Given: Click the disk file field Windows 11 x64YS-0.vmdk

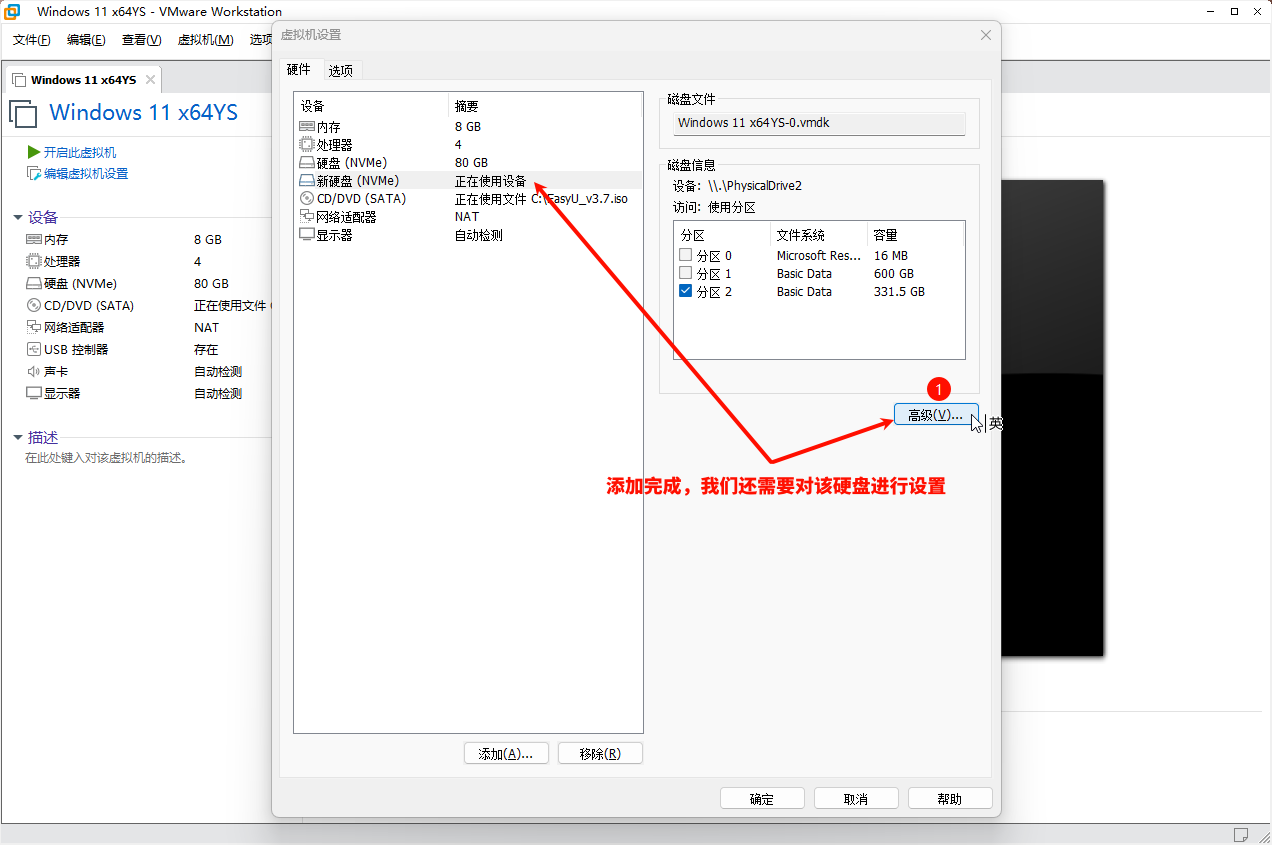Looking at the screenshot, I should click(x=819, y=123).
